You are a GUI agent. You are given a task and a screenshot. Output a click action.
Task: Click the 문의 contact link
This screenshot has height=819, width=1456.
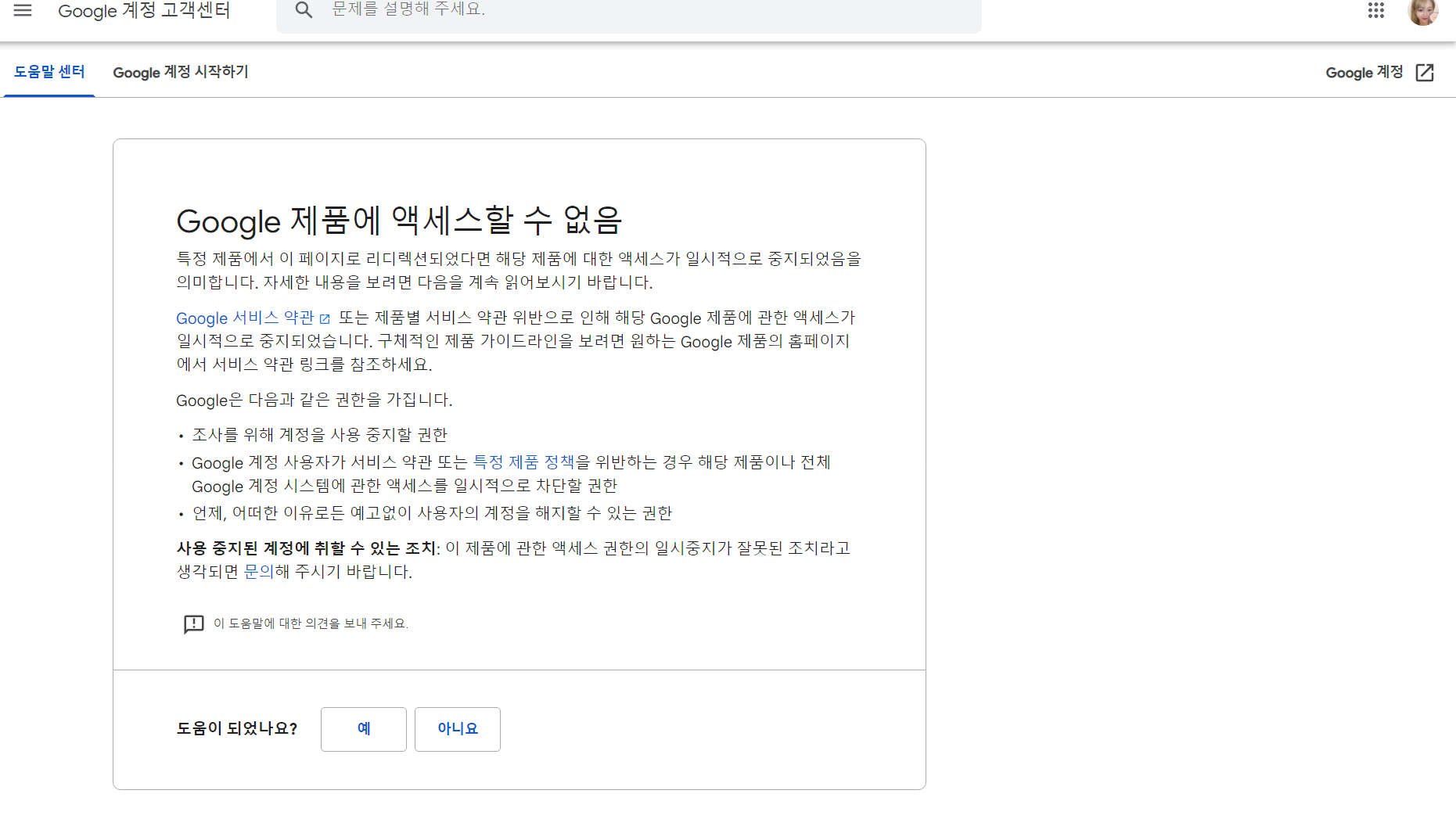pos(259,572)
